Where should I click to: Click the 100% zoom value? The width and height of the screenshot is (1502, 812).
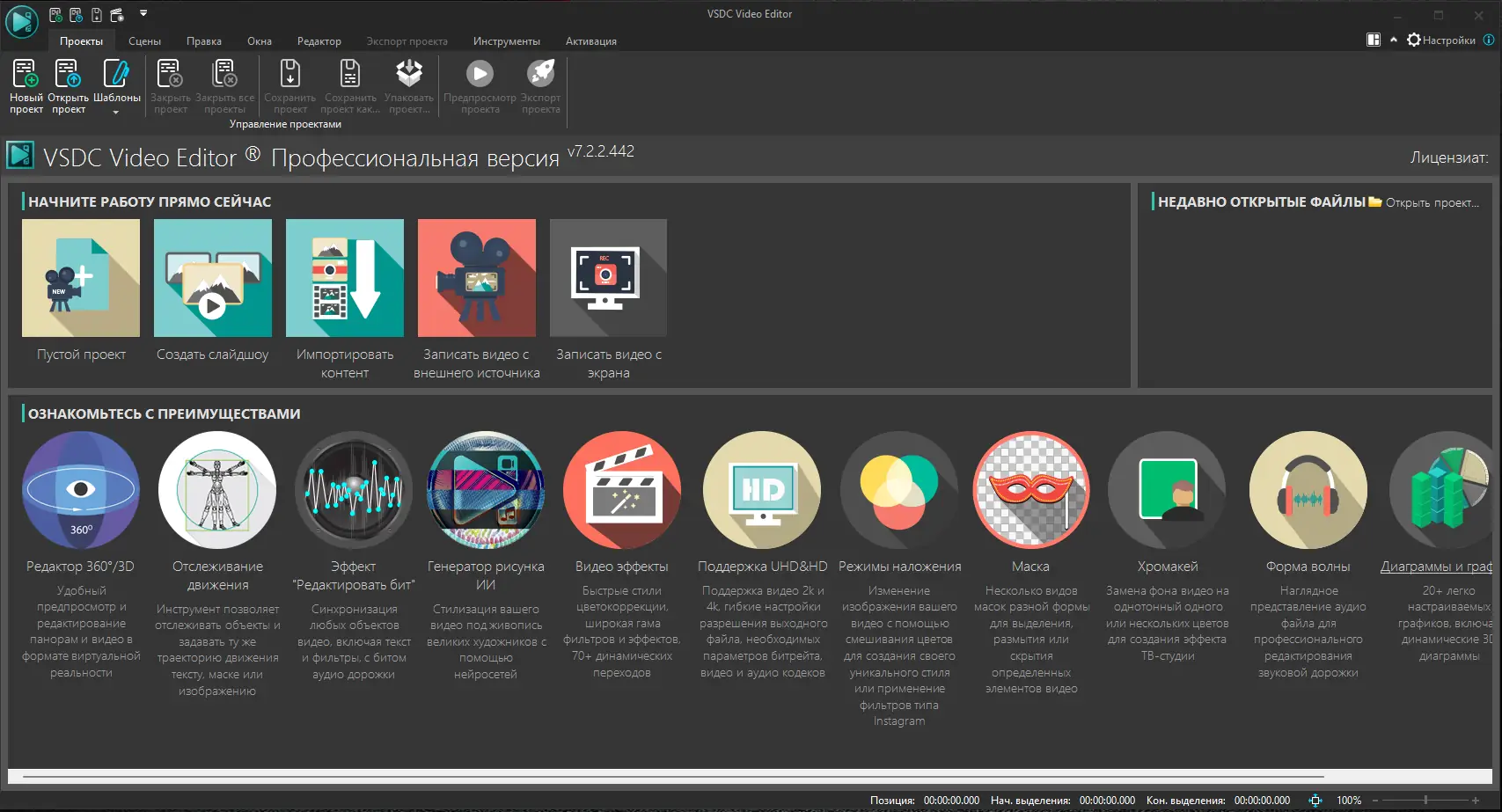pyautogui.click(x=1349, y=801)
